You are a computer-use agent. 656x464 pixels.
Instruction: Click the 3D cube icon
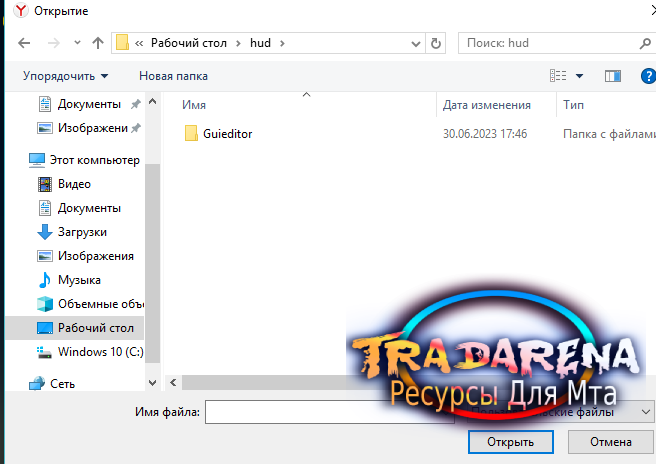(45, 304)
